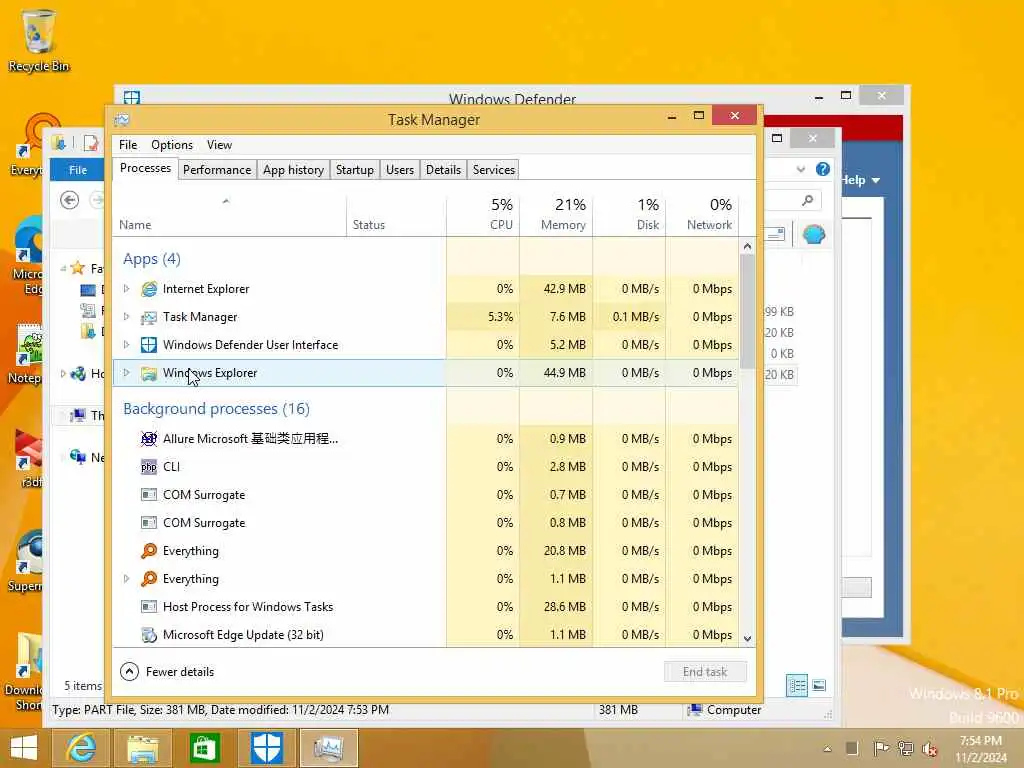Switch to the Startup tab
Screen dimensions: 1024x768
click(x=355, y=170)
